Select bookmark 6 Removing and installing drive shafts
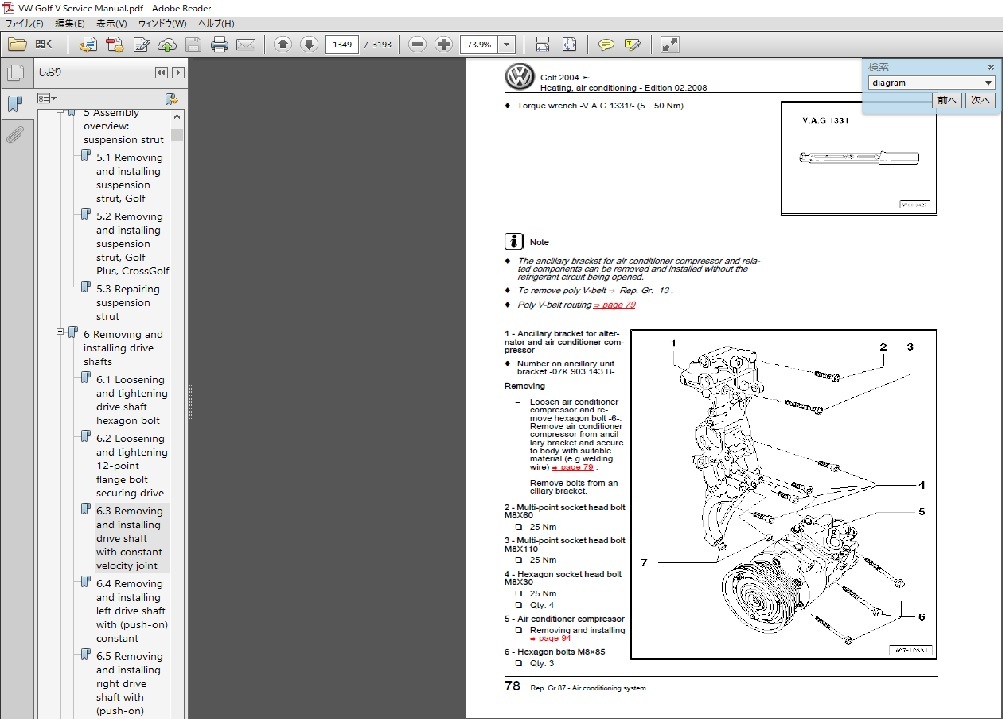Viewport: 1003px width, 719px height. point(123,348)
